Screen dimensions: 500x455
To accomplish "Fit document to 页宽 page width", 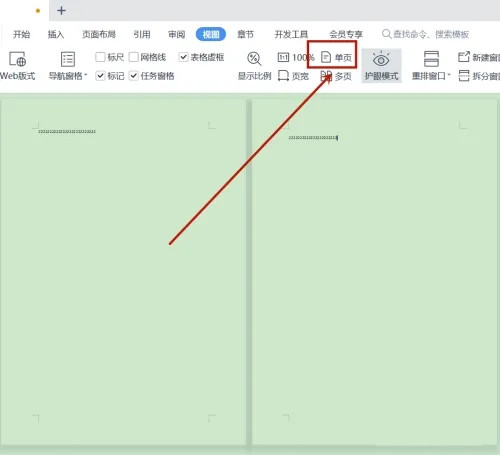I will (x=293, y=76).
